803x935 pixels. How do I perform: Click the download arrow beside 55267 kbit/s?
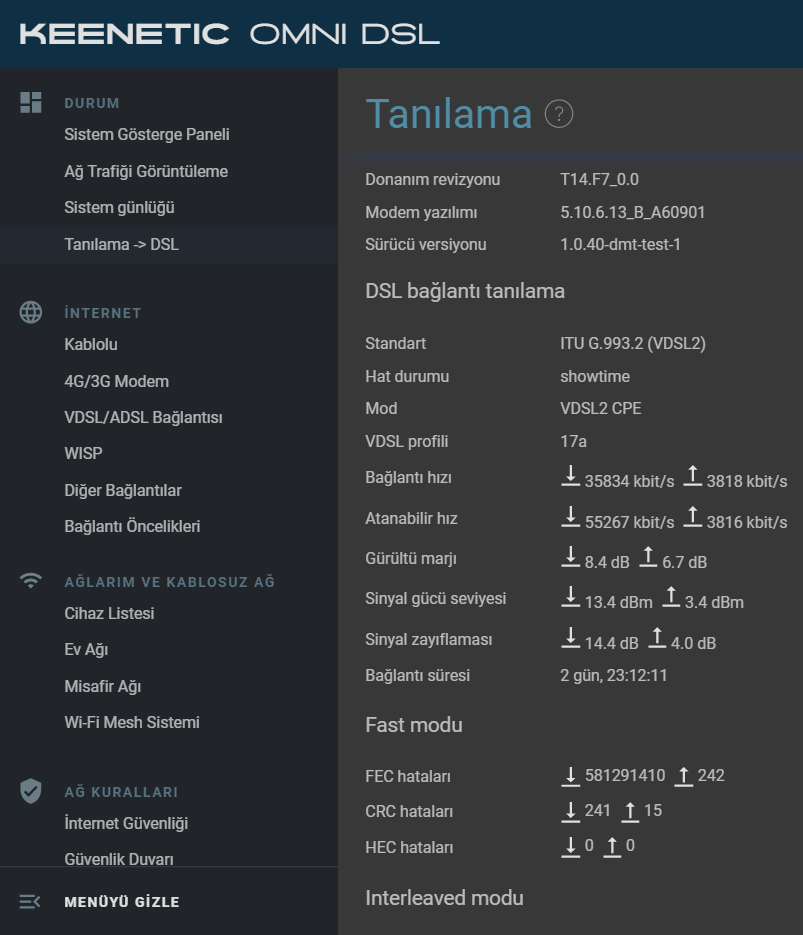[x=571, y=517]
